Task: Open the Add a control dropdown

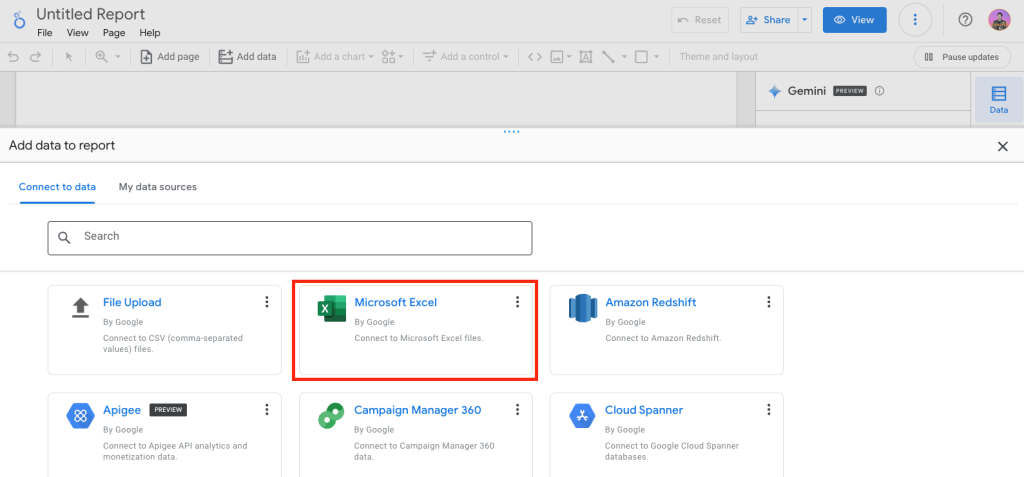Action: (466, 57)
